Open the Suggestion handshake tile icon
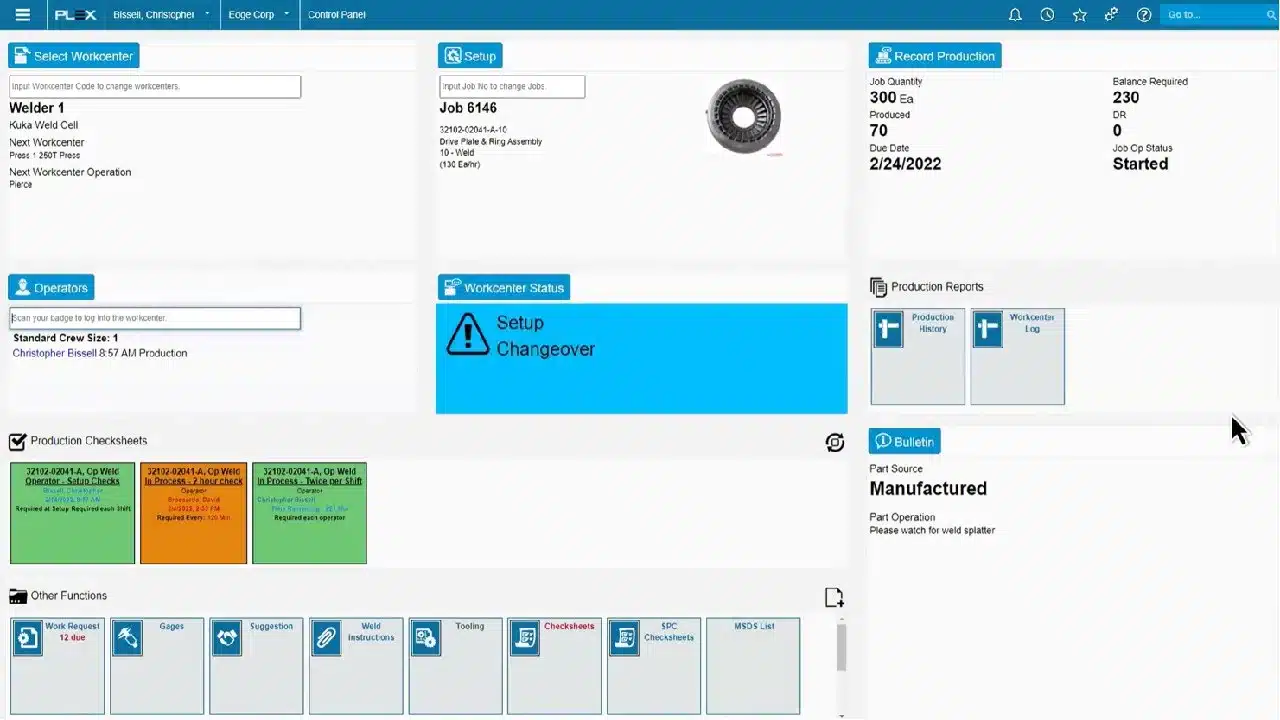The width and height of the screenshot is (1280, 720). pos(227,638)
